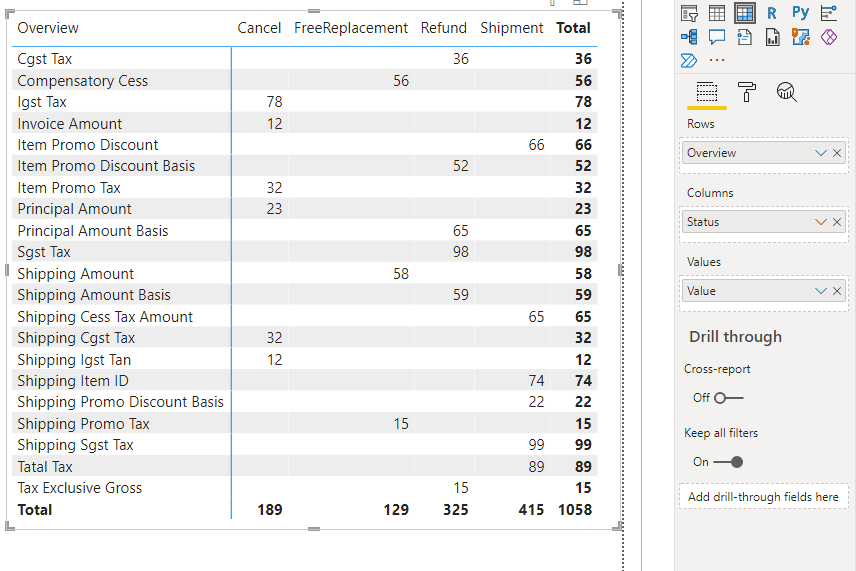Remove the Value field from Values

point(837,291)
